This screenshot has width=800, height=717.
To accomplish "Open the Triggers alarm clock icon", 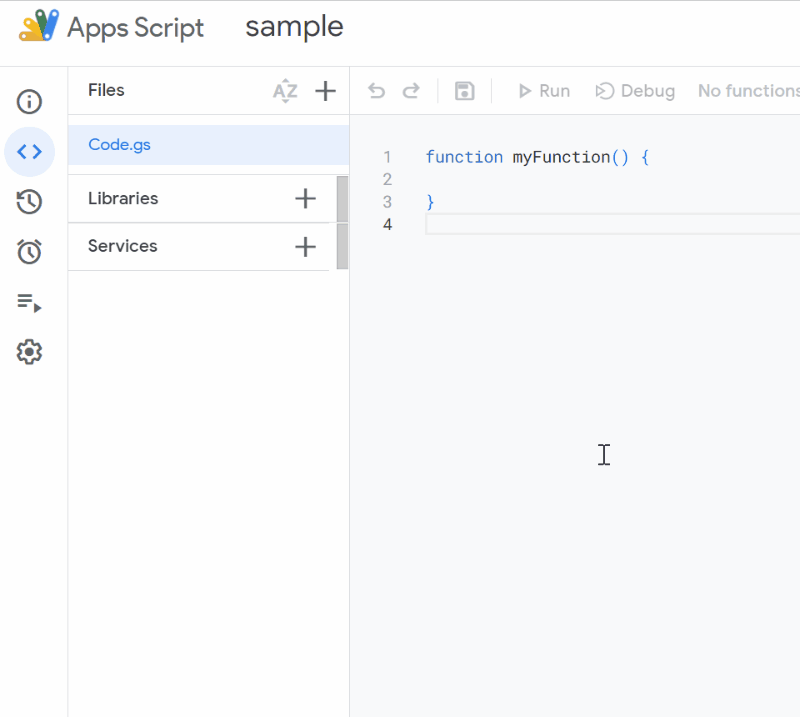I will pos(30,252).
